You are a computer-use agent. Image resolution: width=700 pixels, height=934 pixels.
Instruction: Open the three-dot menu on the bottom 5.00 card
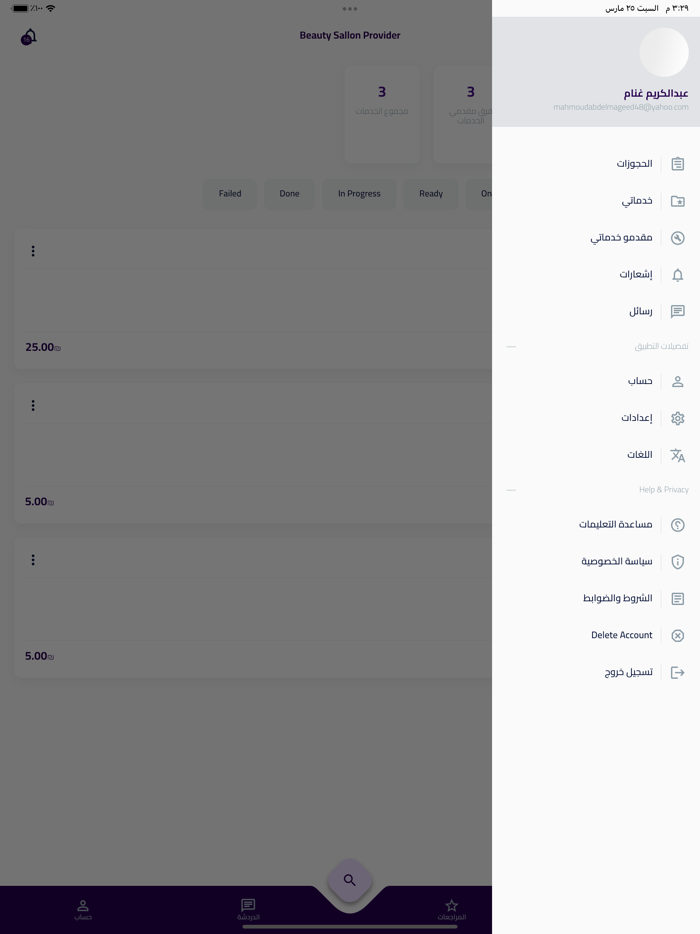pos(33,560)
